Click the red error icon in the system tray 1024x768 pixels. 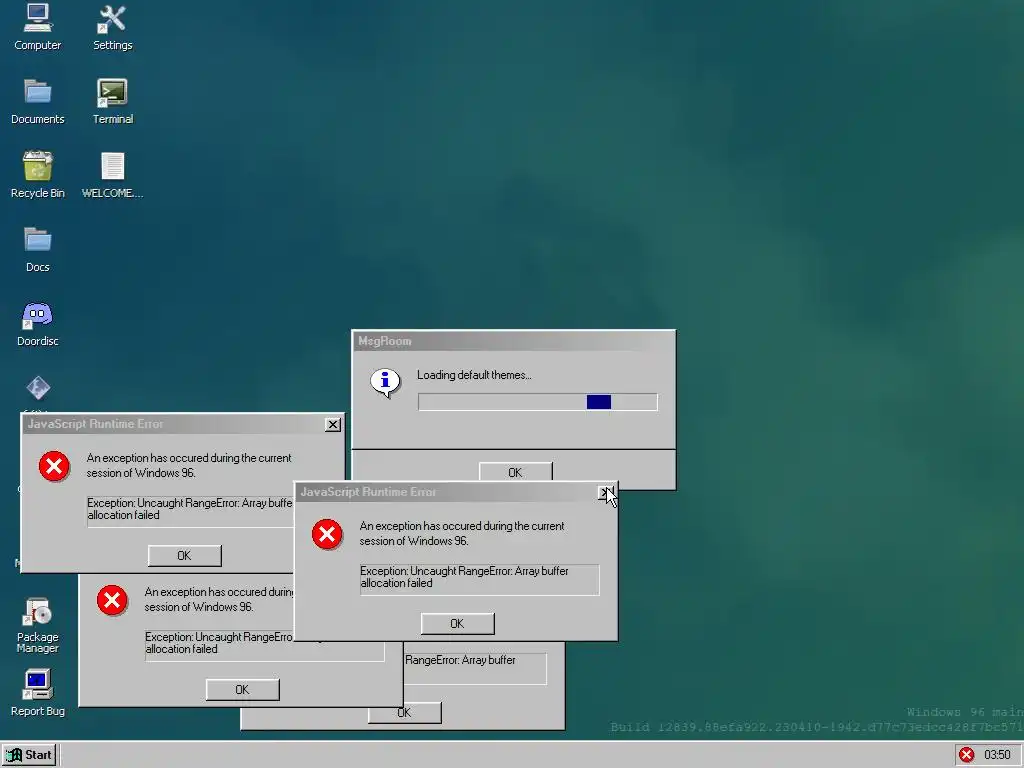point(967,755)
